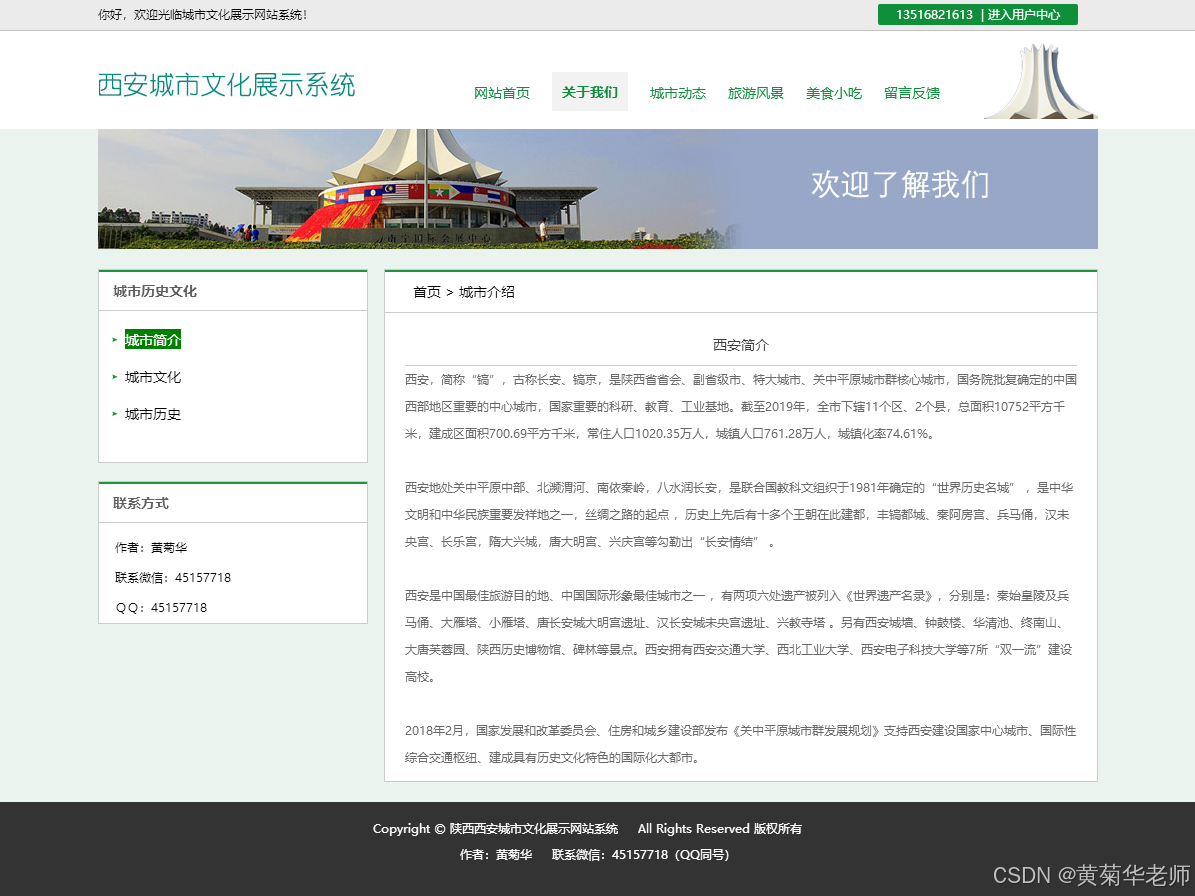This screenshot has height=896, width=1195.
Task: Select the 关于我们 navigation tab
Action: [x=589, y=92]
